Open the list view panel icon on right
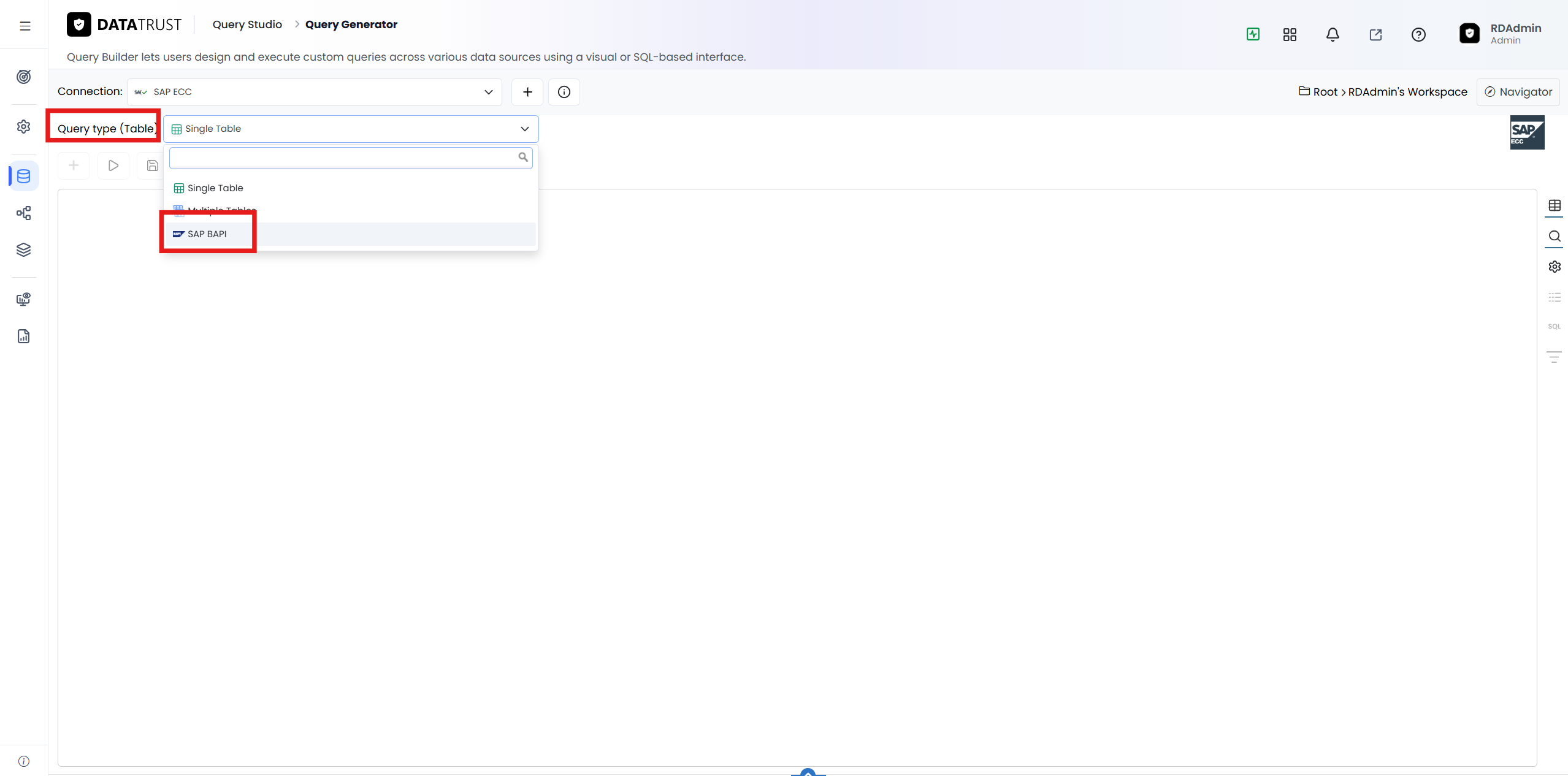Viewport: 1568px width, 776px height. point(1555,297)
